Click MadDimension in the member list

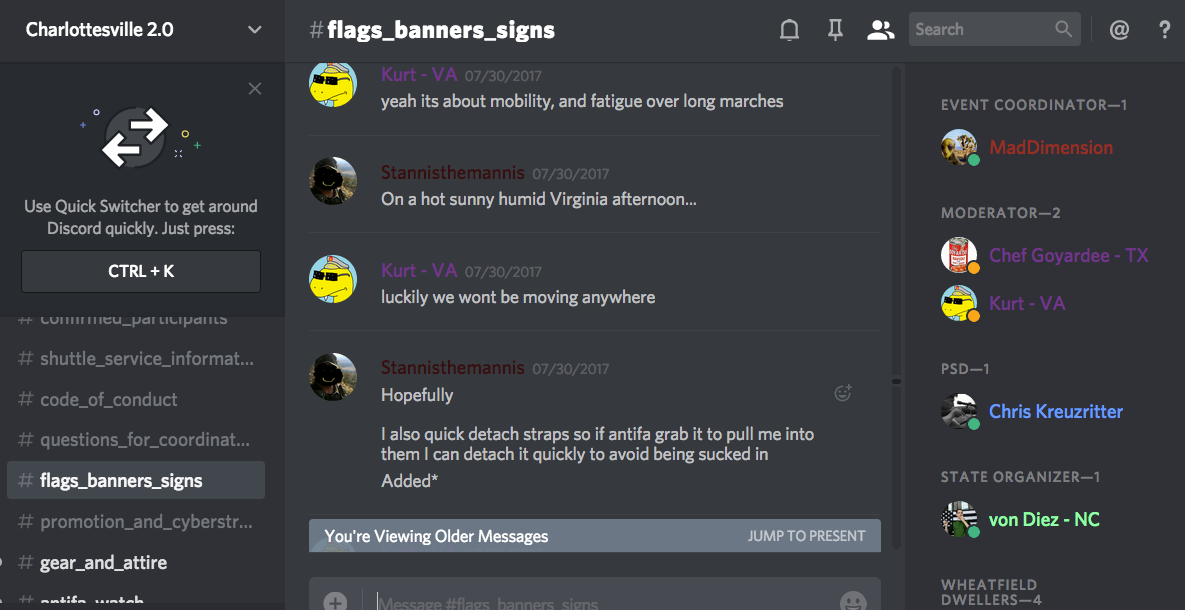tap(1050, 147)
